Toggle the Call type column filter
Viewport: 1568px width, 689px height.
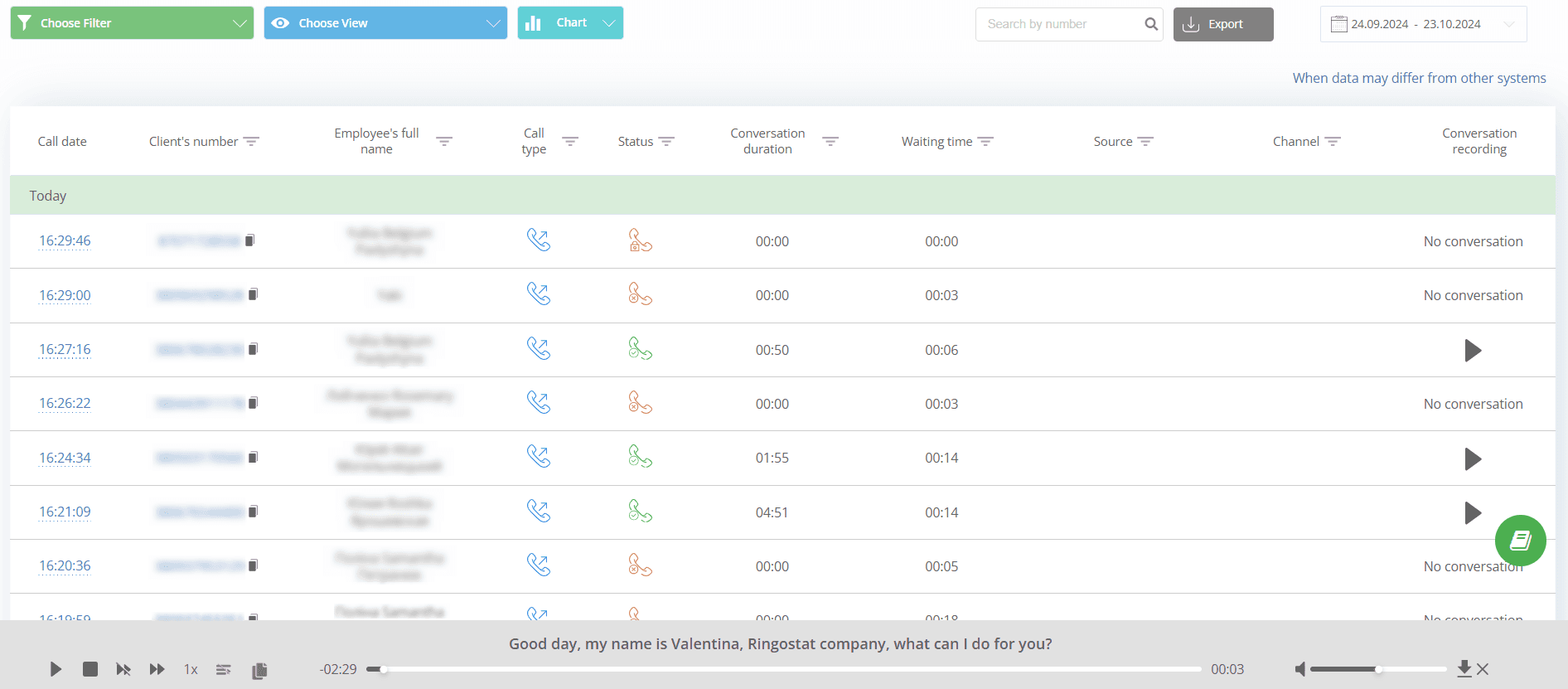pyautogui.click(x=570, y=142)
